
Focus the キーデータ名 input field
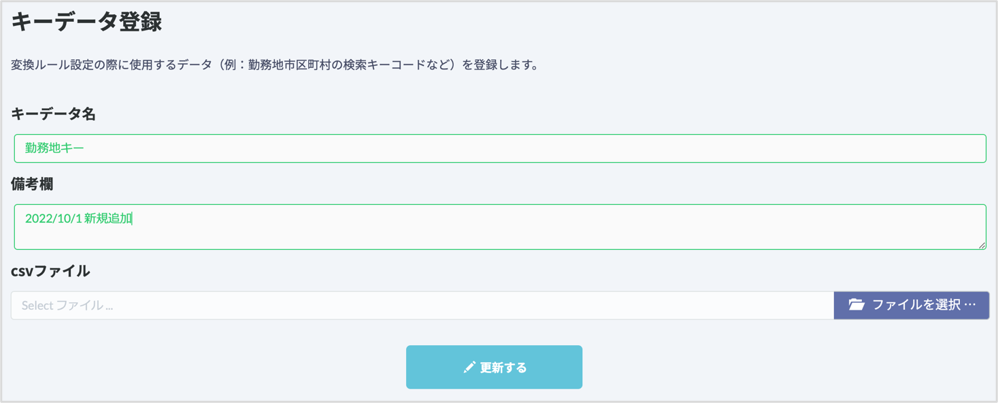point(500,148)
